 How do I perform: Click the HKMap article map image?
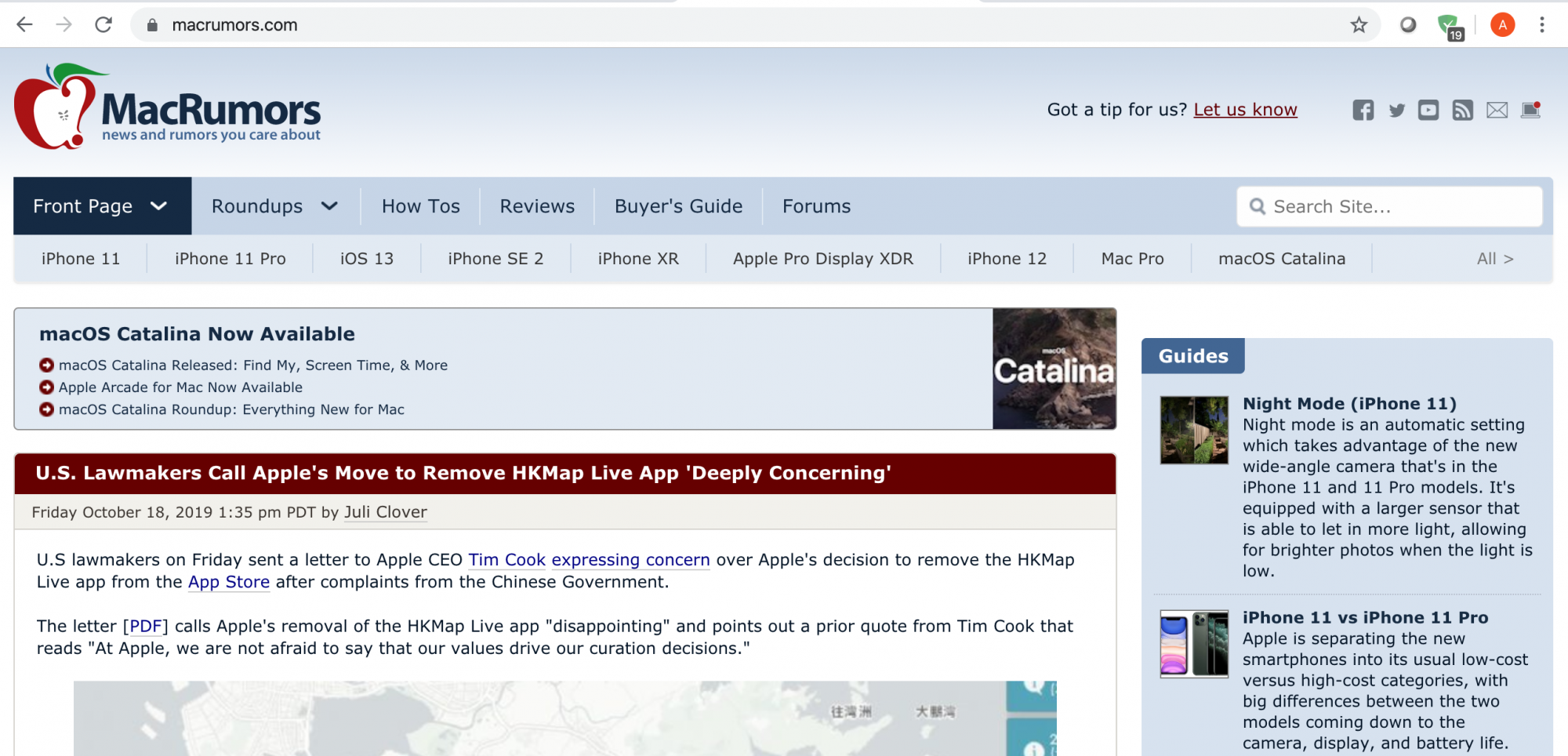[565, 718]
